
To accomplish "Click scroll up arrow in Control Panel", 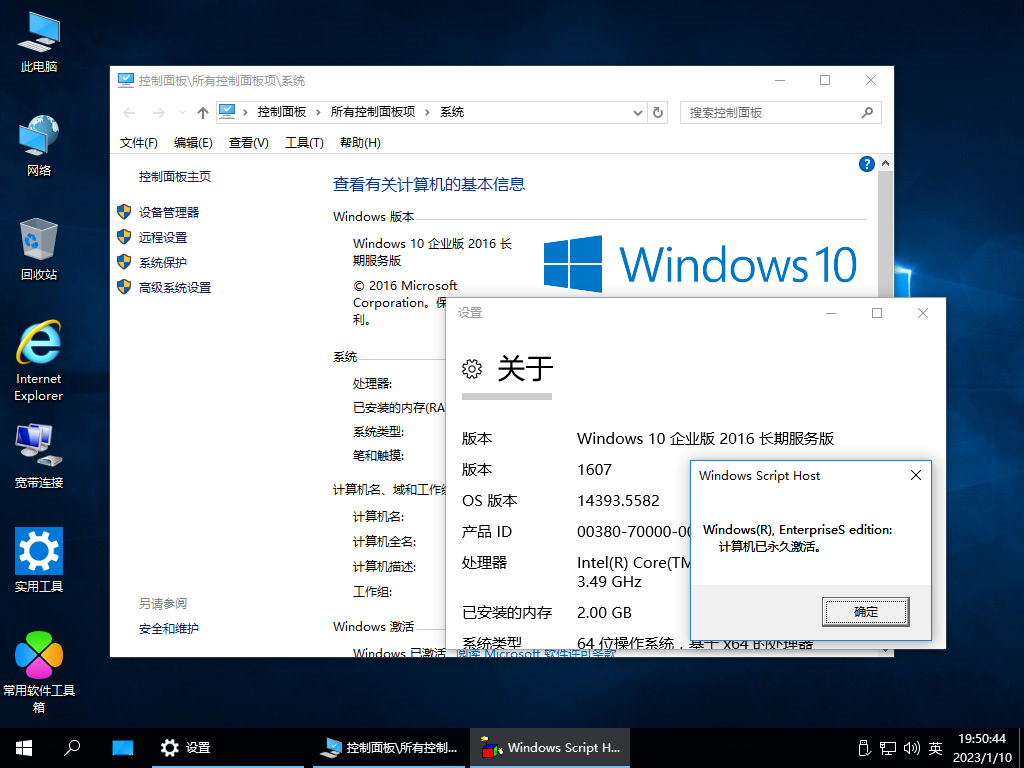I will pyautogui.click(x=886, y=163).
